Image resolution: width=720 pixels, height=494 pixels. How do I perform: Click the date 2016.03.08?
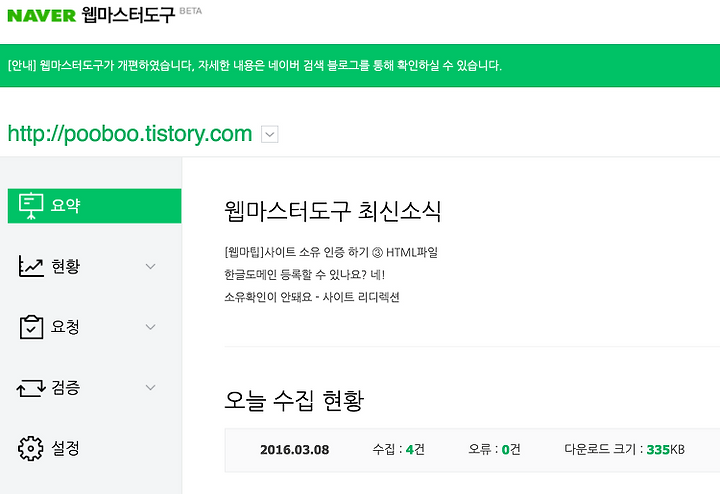coord(295,449)
